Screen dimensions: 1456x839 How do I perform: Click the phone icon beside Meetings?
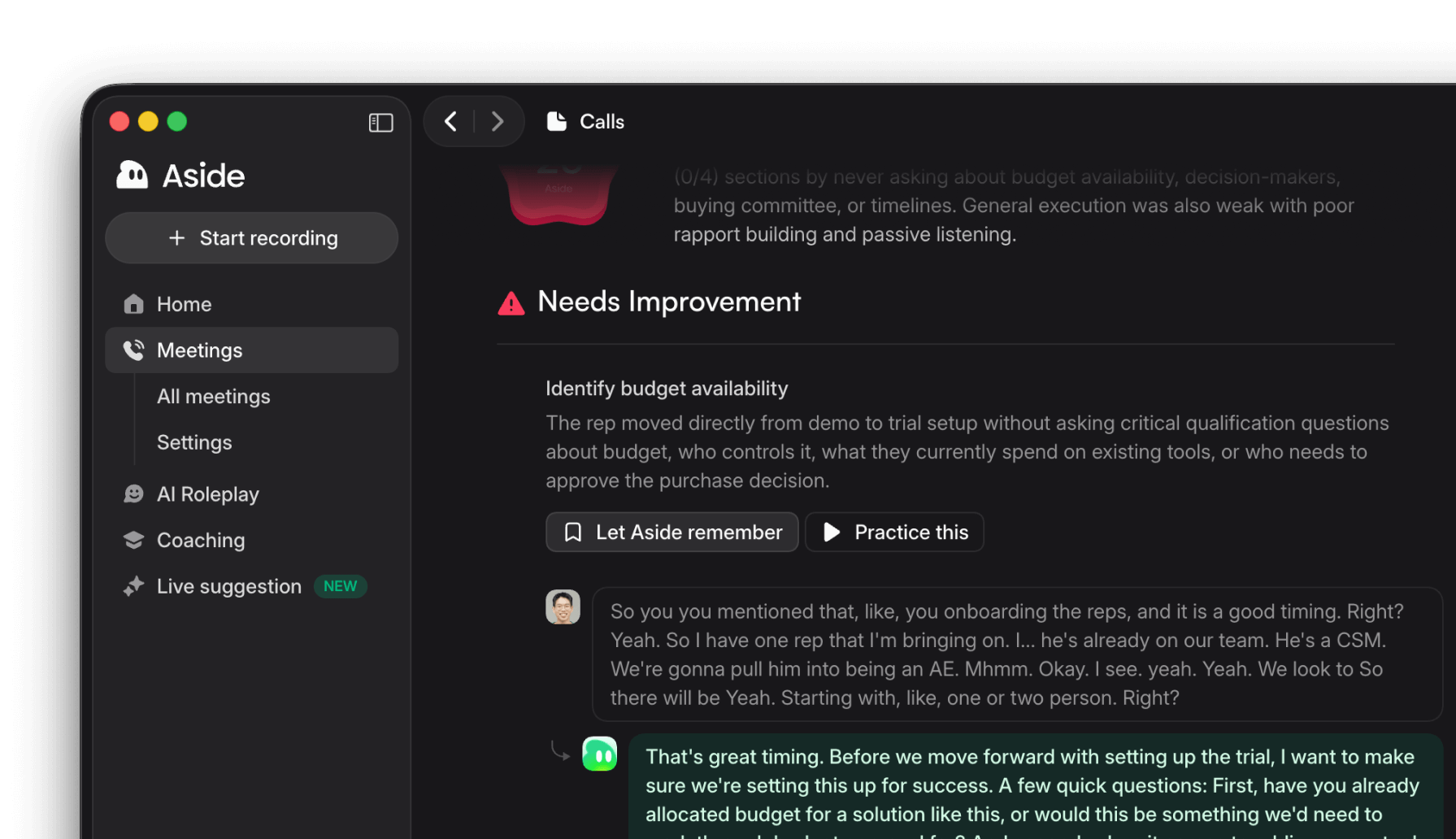133,350
